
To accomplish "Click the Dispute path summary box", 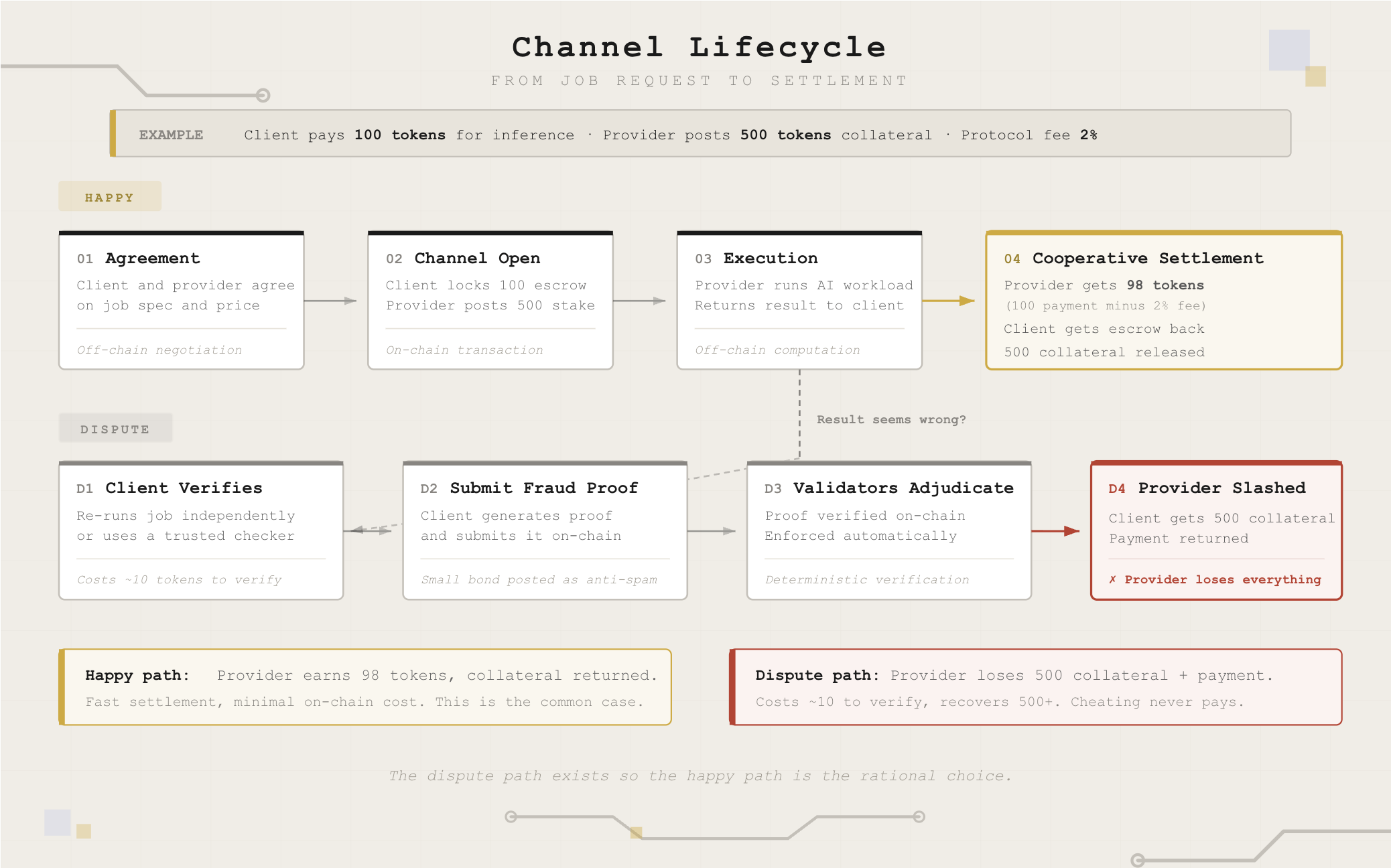I will 1035,687.
